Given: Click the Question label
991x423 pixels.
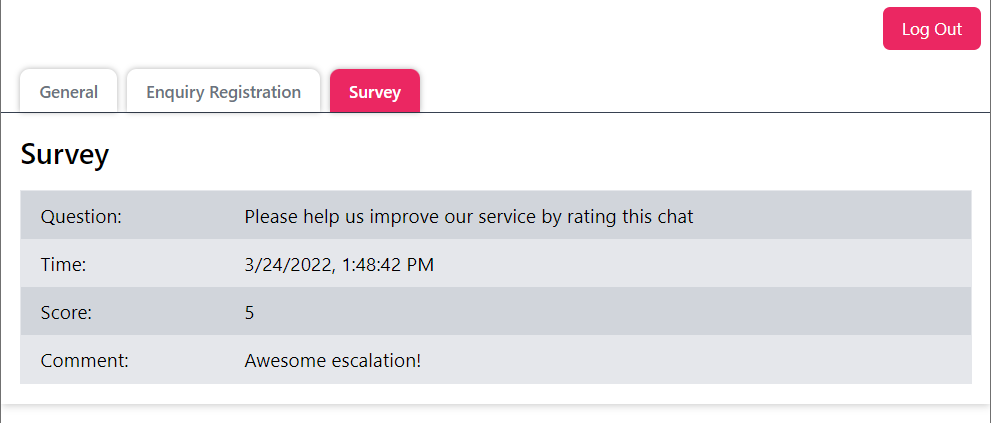Looking at the screenshot, I should click(x=81, y=216).
